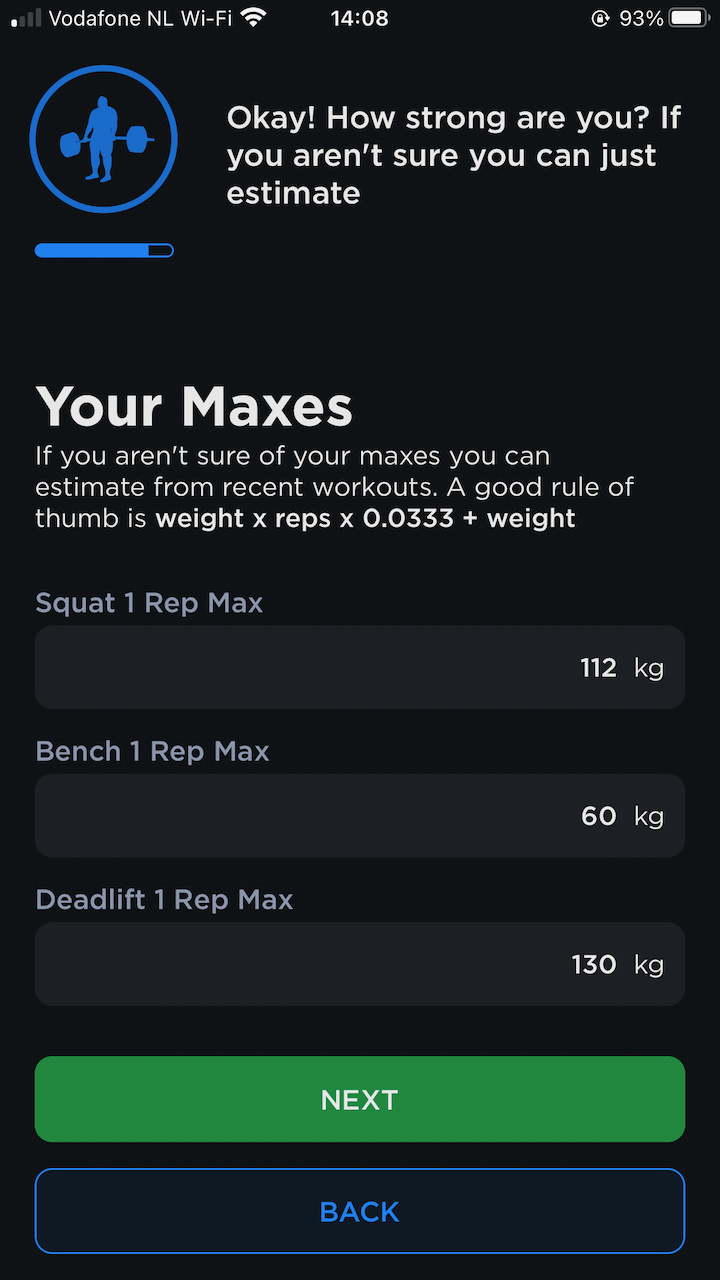Edit the Squat 1 Rep Max field
Image resolution: width=720 pixels, height=1280 pixels.
pos(360,667)
